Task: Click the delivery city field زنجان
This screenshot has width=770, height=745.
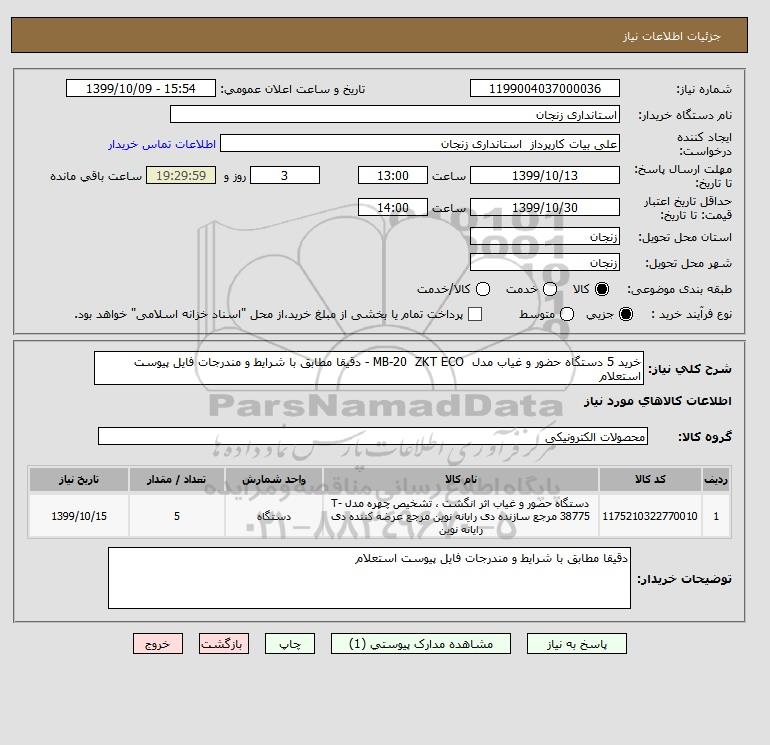Action: [x=545, y=262]
